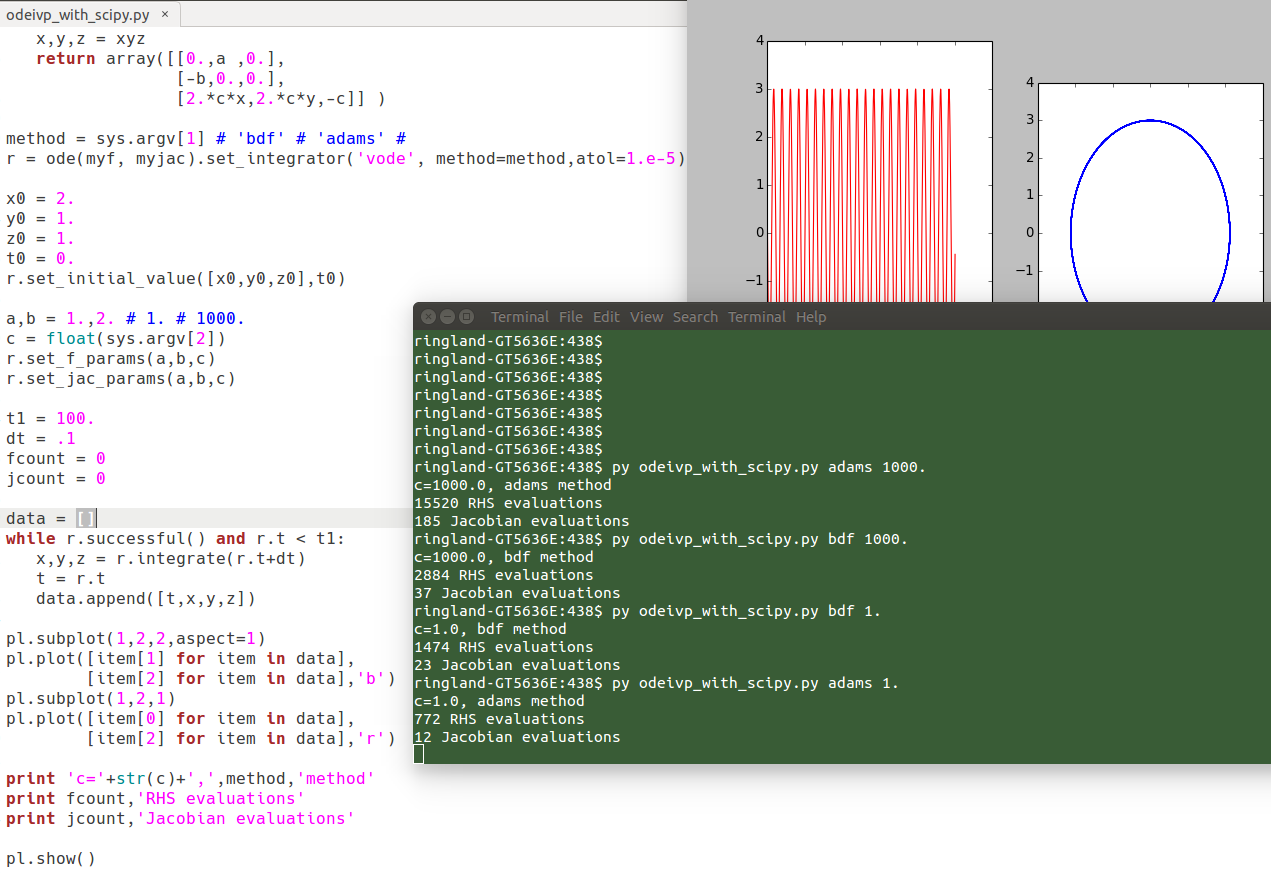1271x881 pixels.
Task: Click the print 'c=' code line
Action: (190, 779)
